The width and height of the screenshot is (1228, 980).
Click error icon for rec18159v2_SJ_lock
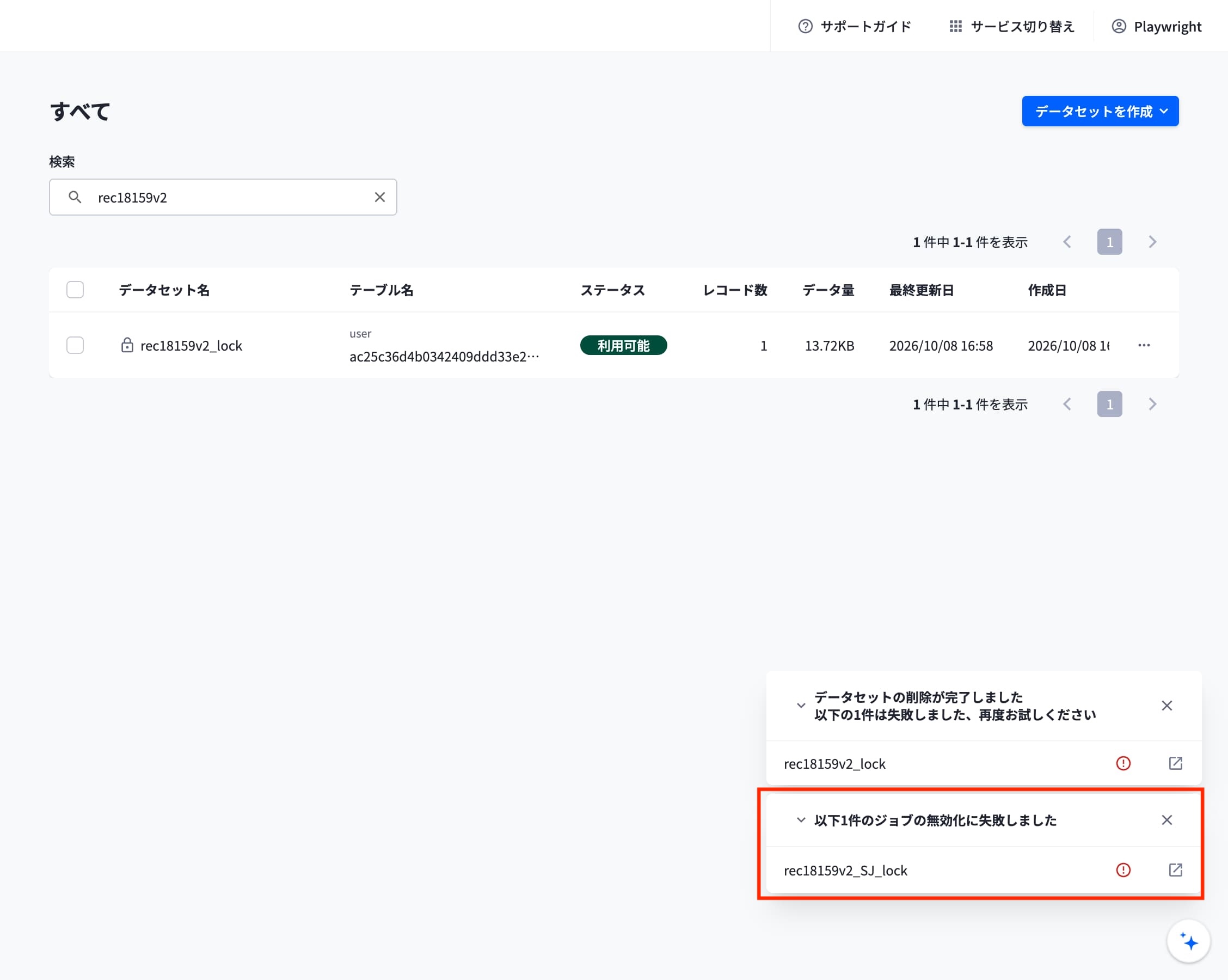[1122, 869]
